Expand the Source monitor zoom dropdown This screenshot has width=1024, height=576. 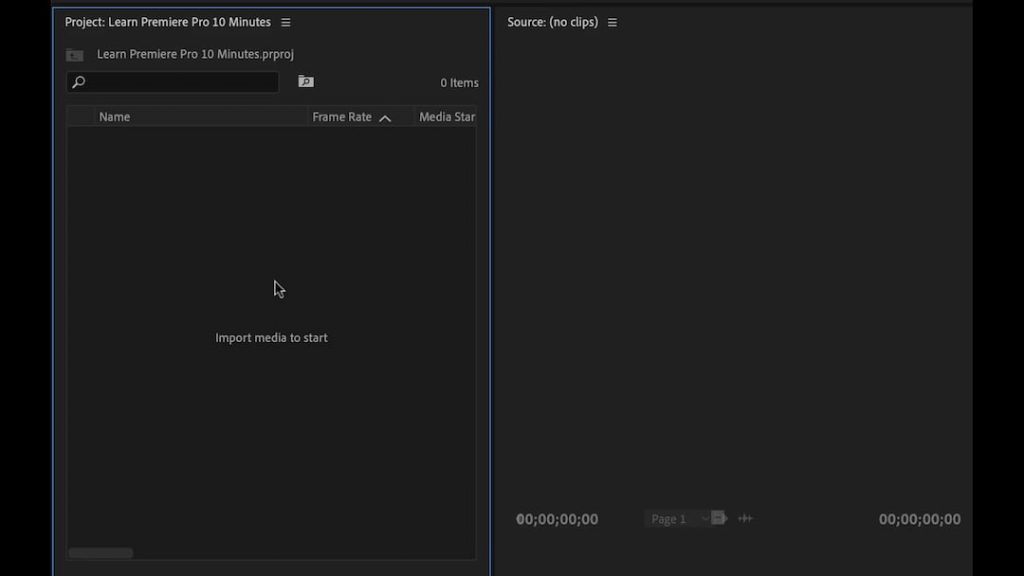(x=705, y=518)
